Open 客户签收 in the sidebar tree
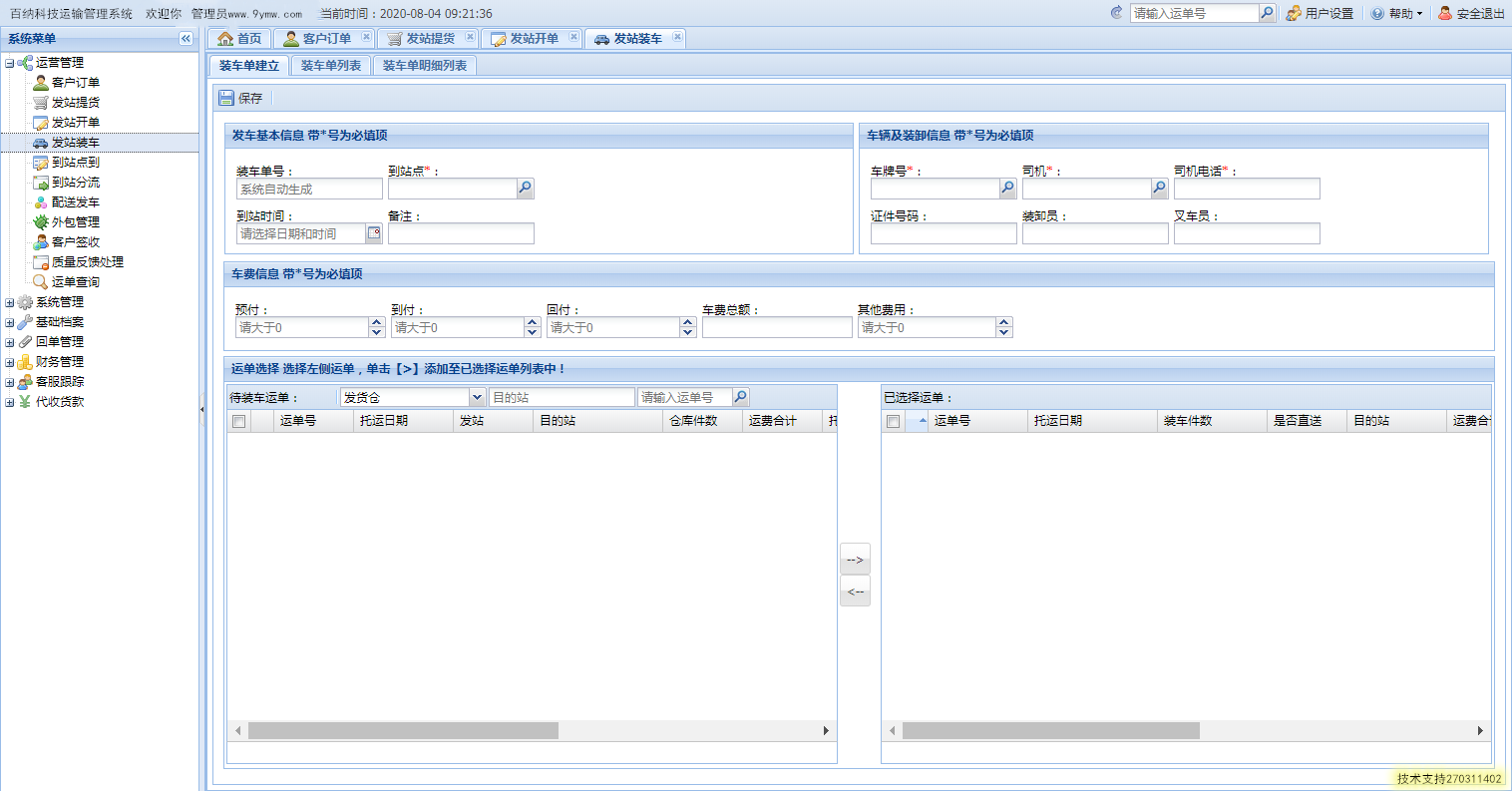This screenshot has width=1512, height=791. coord(75,241)
